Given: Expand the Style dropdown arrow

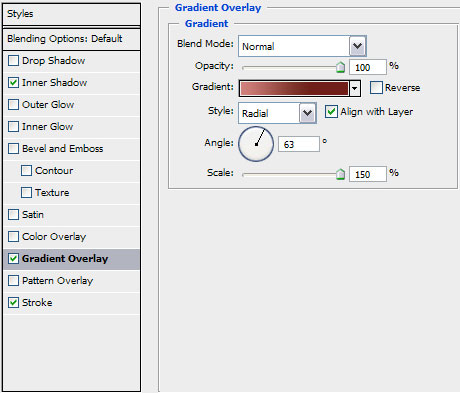Looking at the screenshot, I should pyautogui.click(x=307, y=113).
